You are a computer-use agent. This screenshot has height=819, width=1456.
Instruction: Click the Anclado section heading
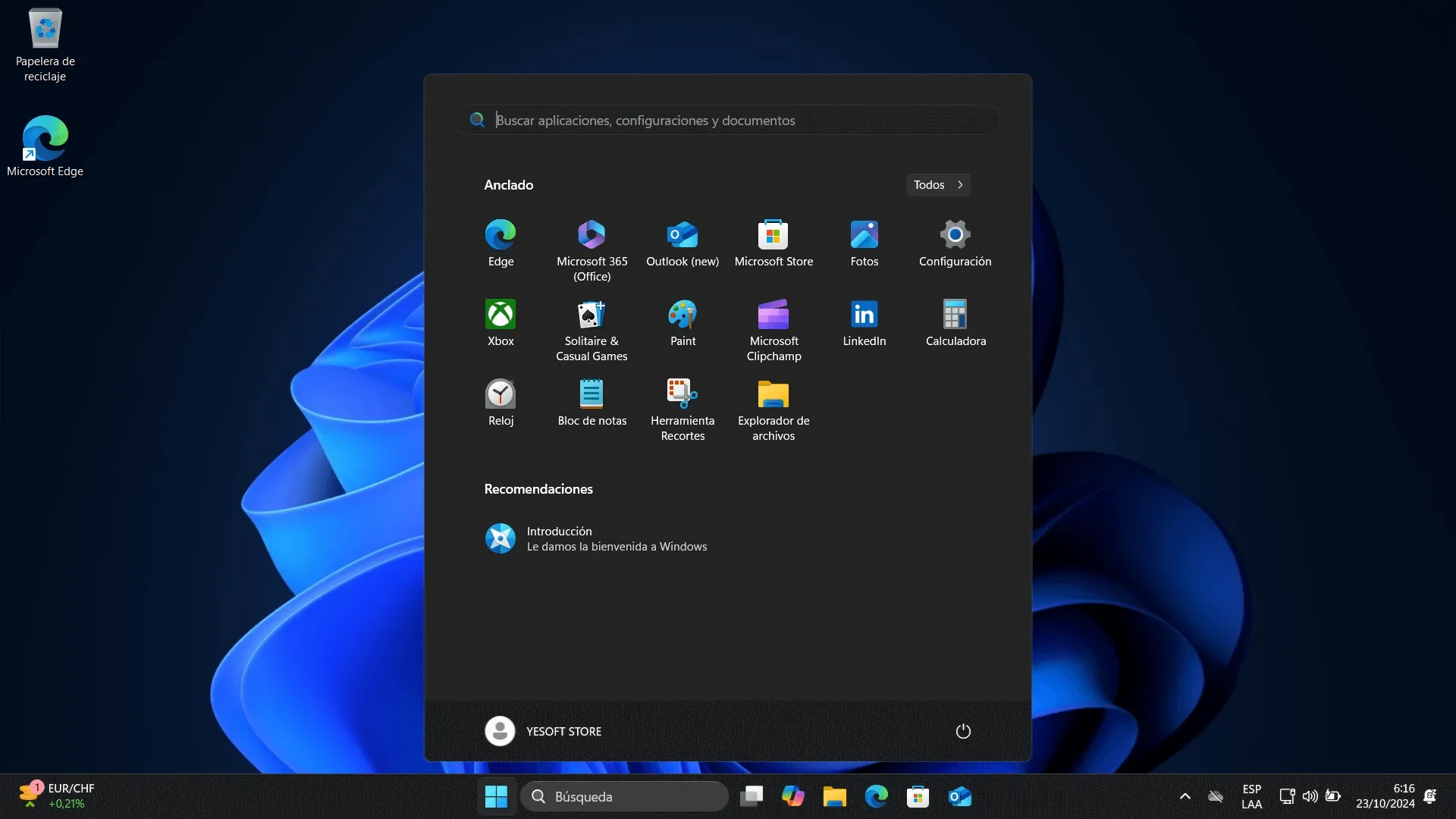pyautogui.click(x=509, y=185)
